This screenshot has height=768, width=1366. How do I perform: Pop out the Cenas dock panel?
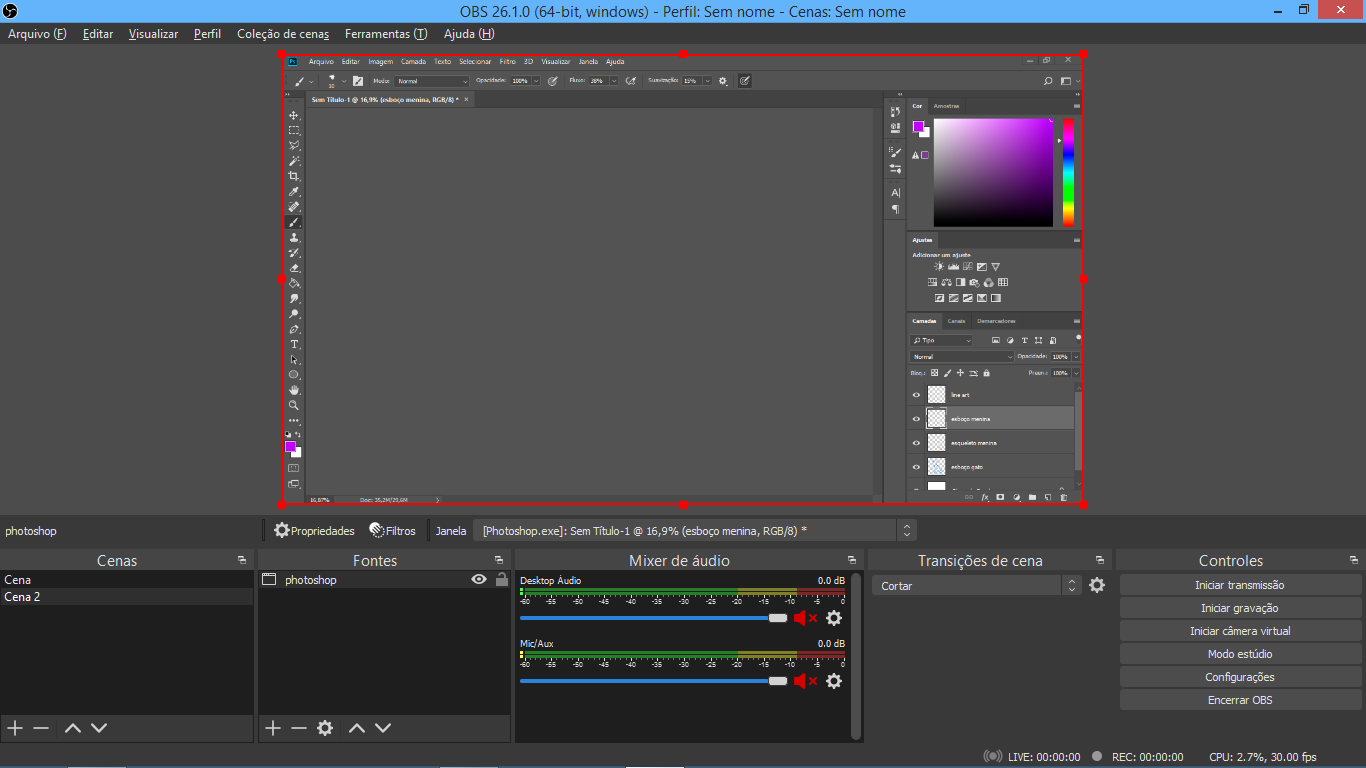coord(242,560)
